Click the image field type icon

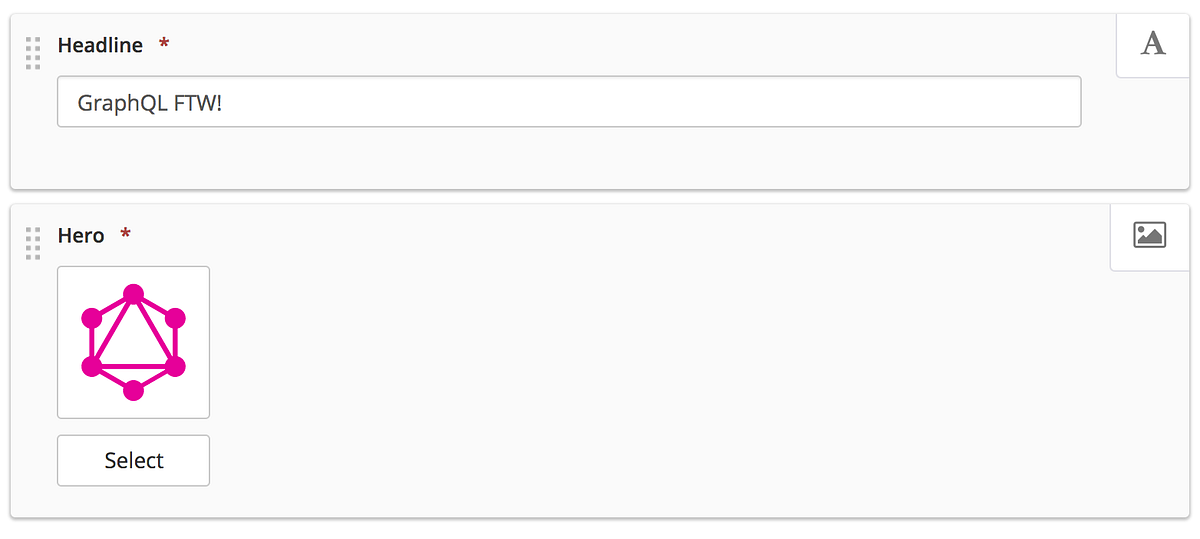coord(1149,235)
